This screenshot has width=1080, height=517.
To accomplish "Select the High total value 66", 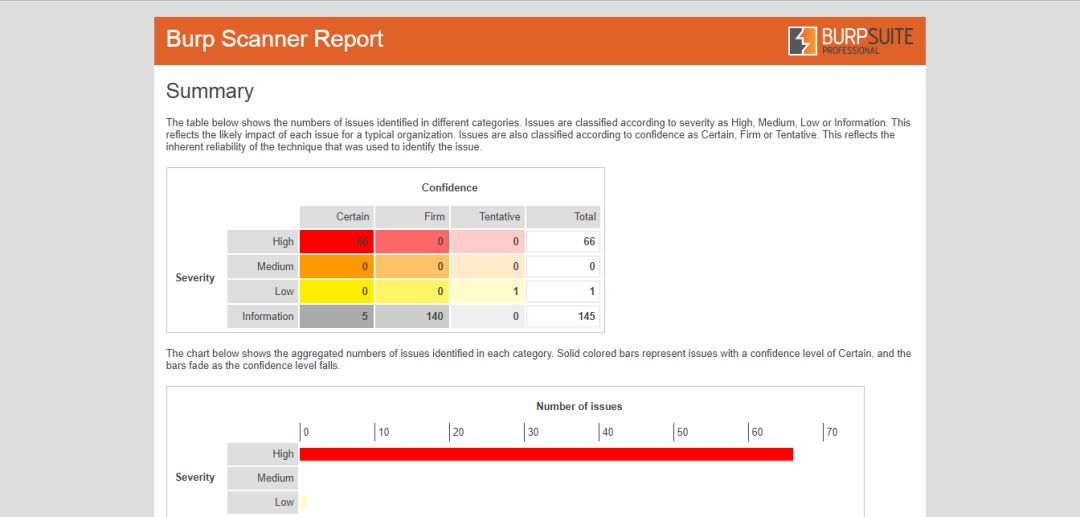I will (563, 242).
